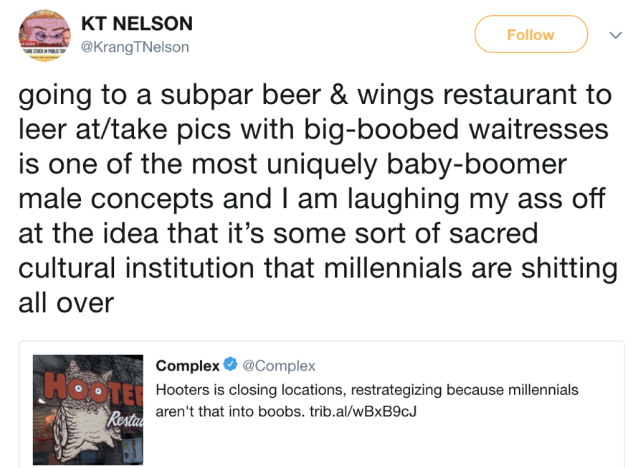The image size is (642, 468).
Task: Open the trib.al/wBxB9cJ link
Action: [363, 411]
